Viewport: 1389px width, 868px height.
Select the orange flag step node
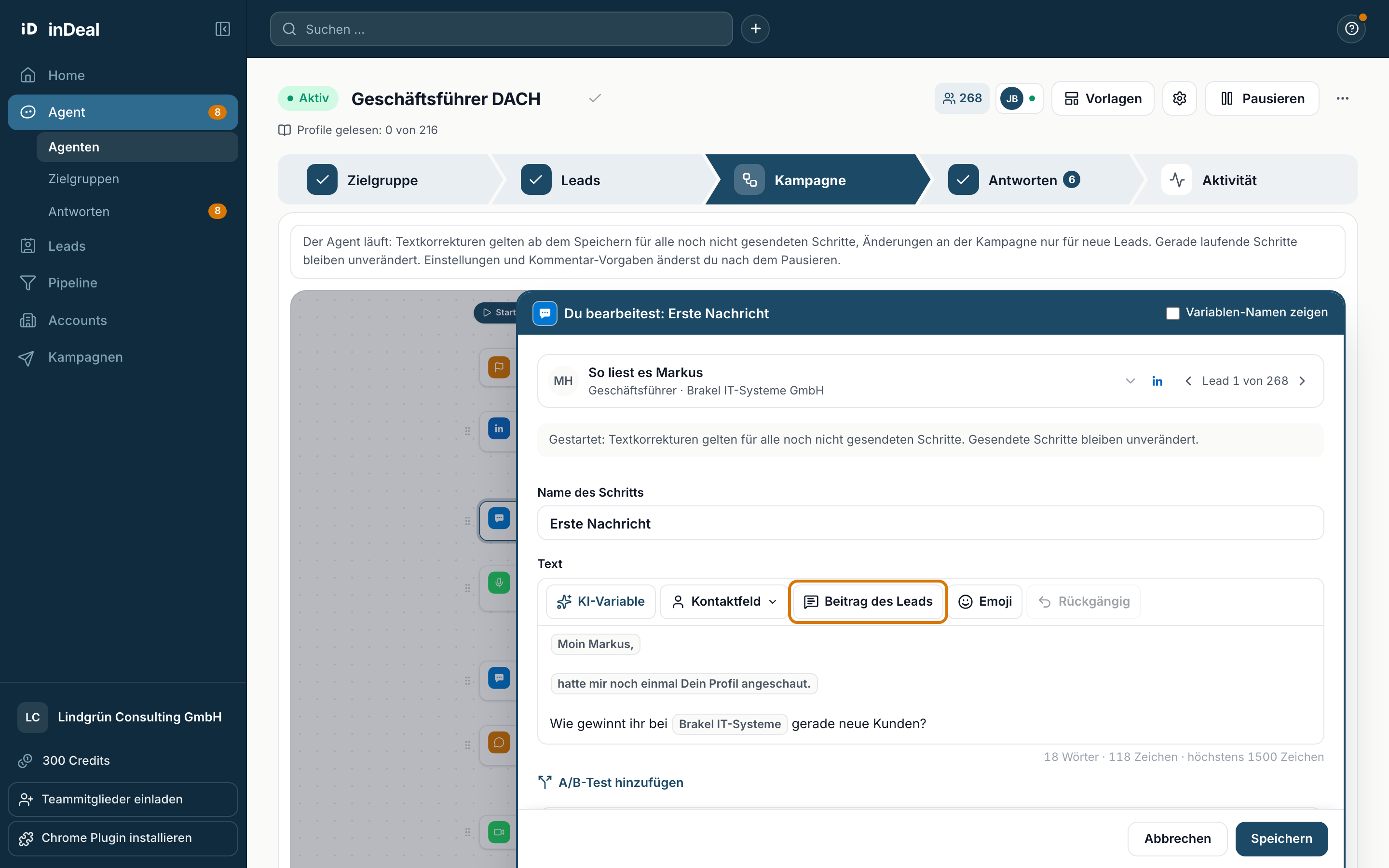[x=499, y=367]
